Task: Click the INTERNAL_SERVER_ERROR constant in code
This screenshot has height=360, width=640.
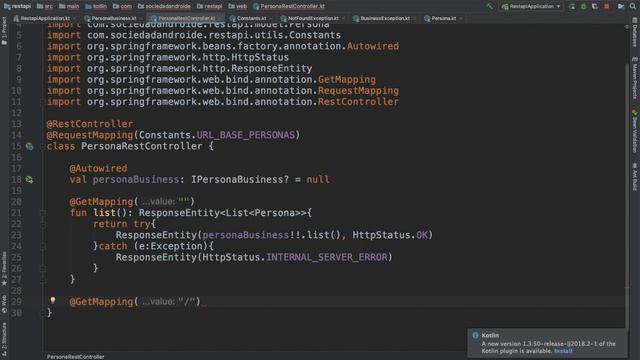Action: point(327,257)
